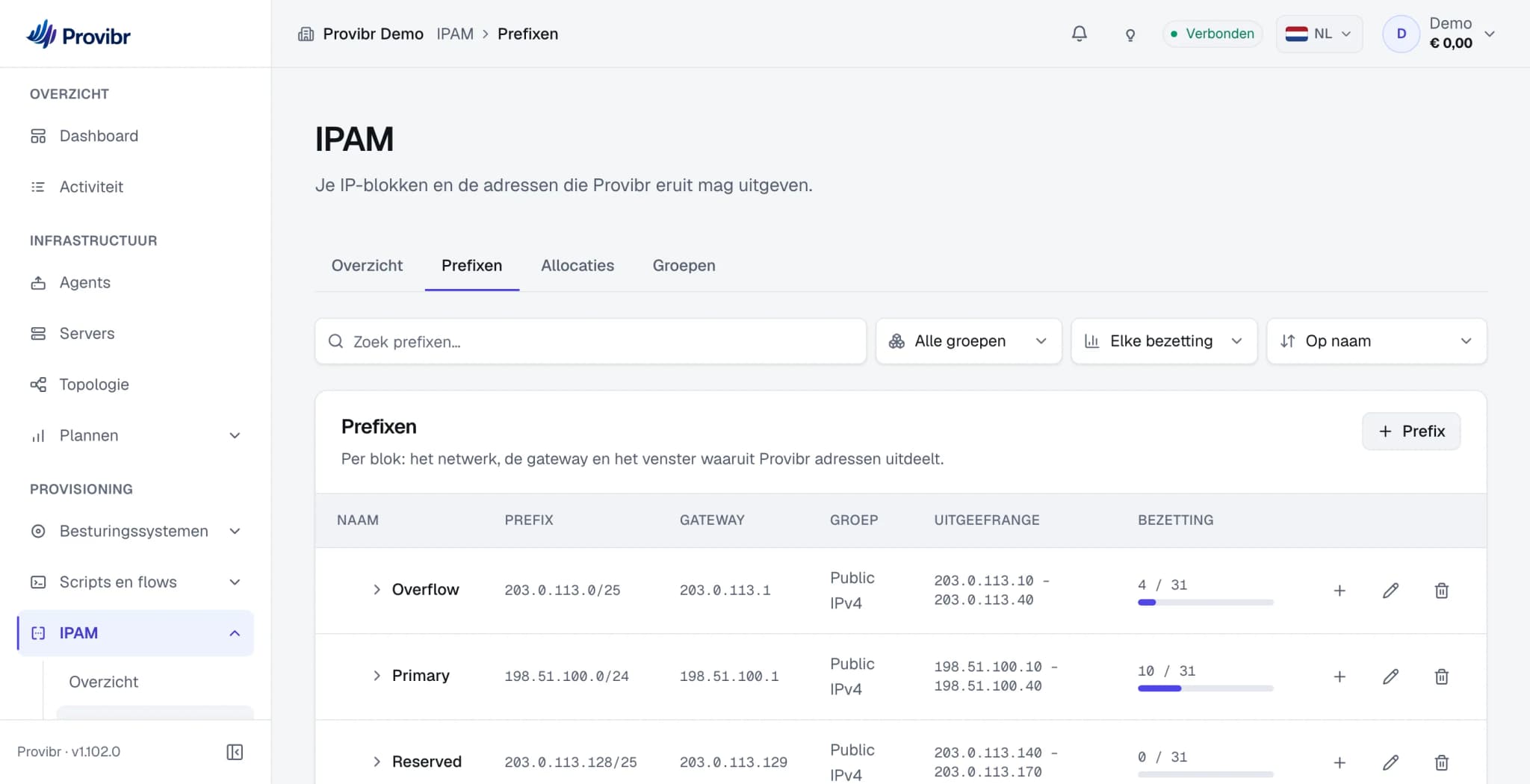This screenshot has height=784, width=1530.
Task: Open the NL language selector
Action: pyautogui.click(x=1319, y=34)
